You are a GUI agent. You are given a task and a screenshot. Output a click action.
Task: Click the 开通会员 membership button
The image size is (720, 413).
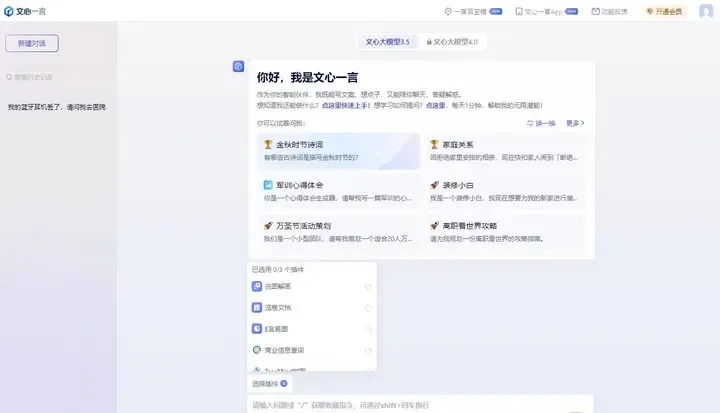[x=664, y=11]
